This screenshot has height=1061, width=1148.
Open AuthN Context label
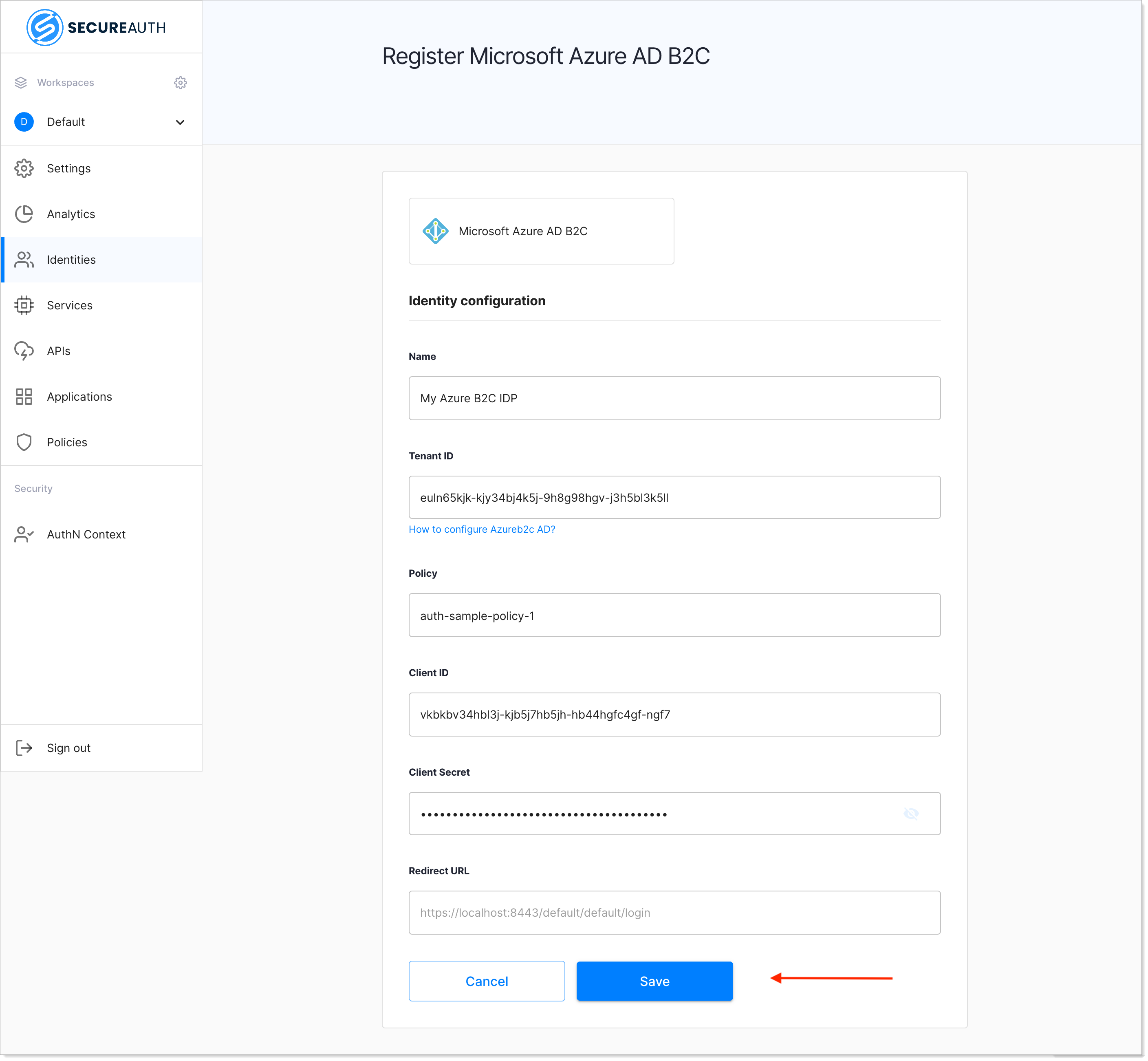pos(86,534)
